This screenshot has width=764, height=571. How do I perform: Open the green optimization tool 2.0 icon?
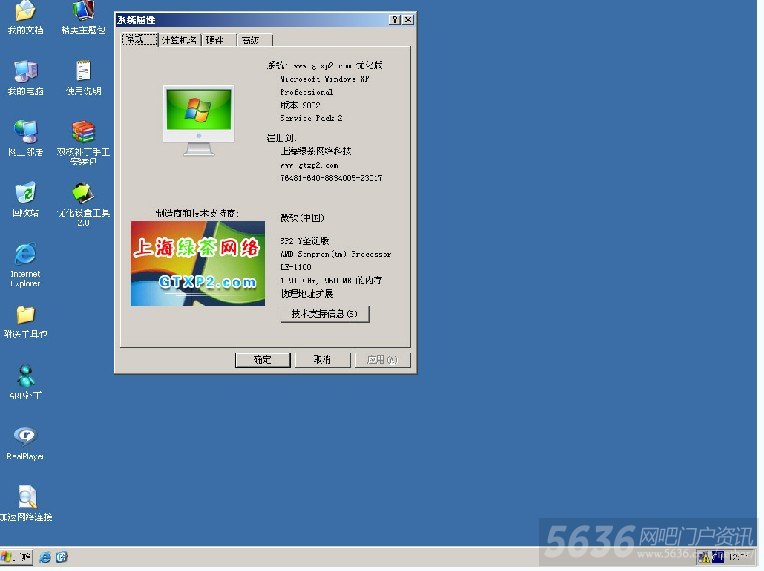coord(83,204)
